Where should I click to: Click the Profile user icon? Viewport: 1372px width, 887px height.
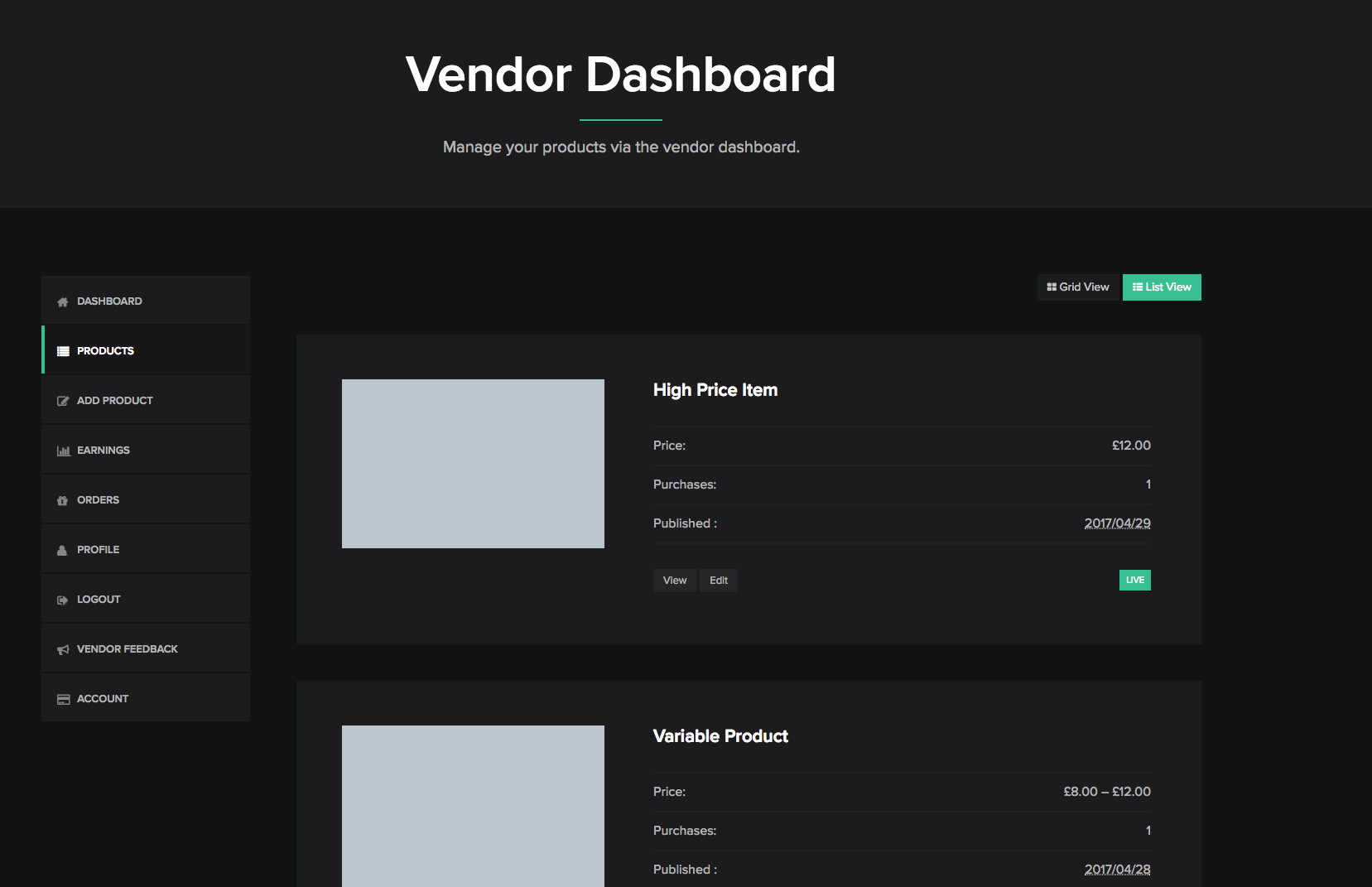pos(62,550)
